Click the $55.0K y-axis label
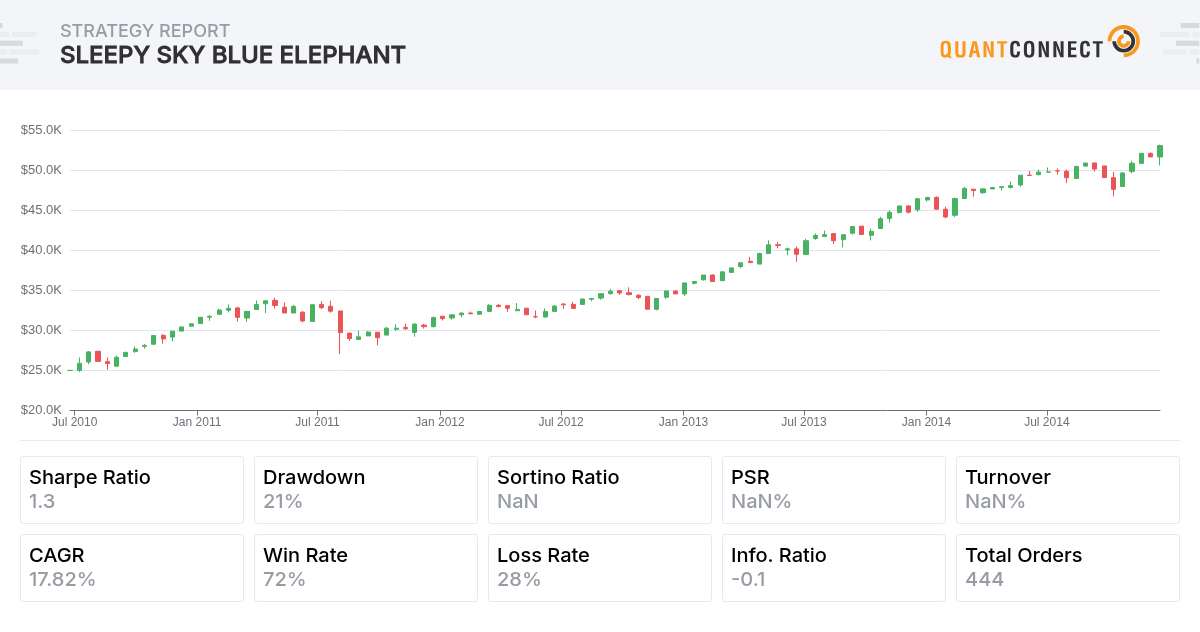 [x=41, y=130]
